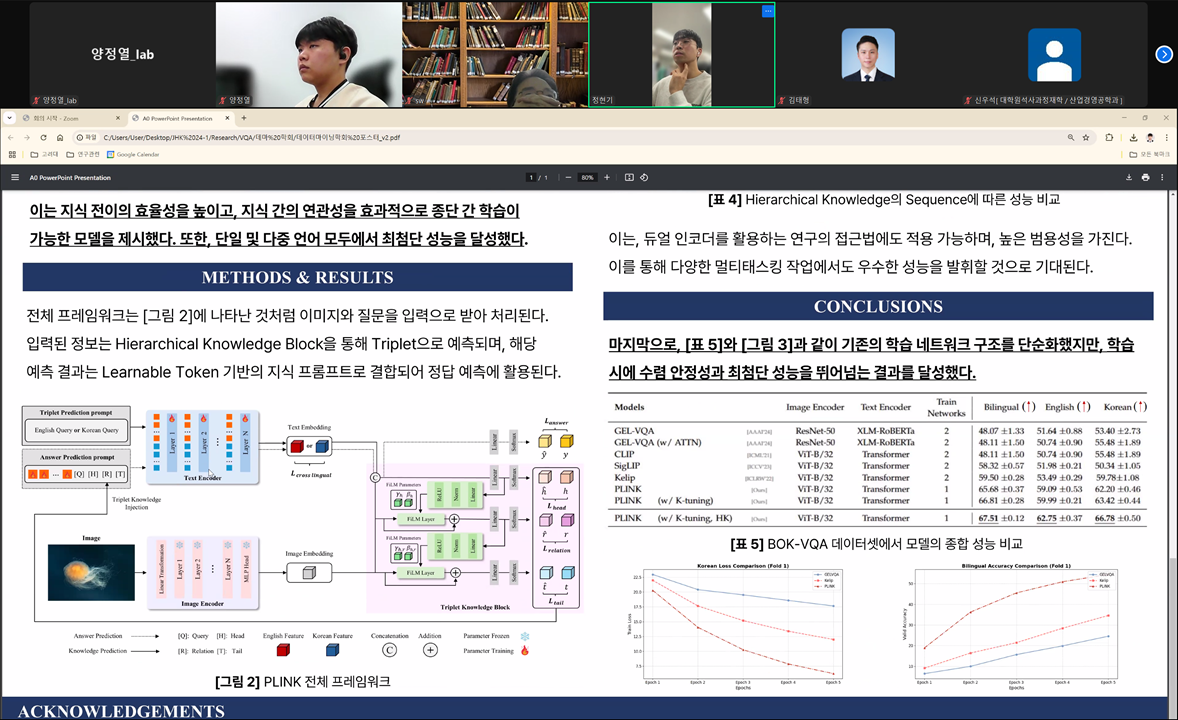Screen dimensions: 1178x720
Task: Select the 신우석 participant tile
Action: pyautogui.click(x=1054, y=54)
